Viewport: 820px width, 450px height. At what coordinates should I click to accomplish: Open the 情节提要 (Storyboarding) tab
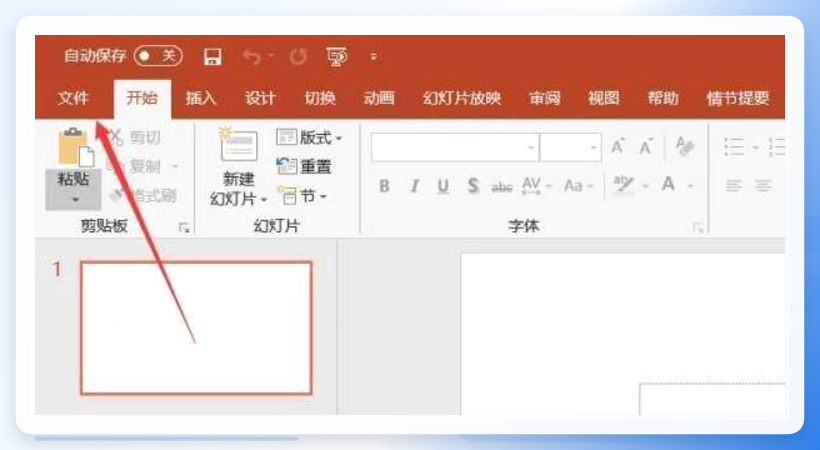coord(738,98)
